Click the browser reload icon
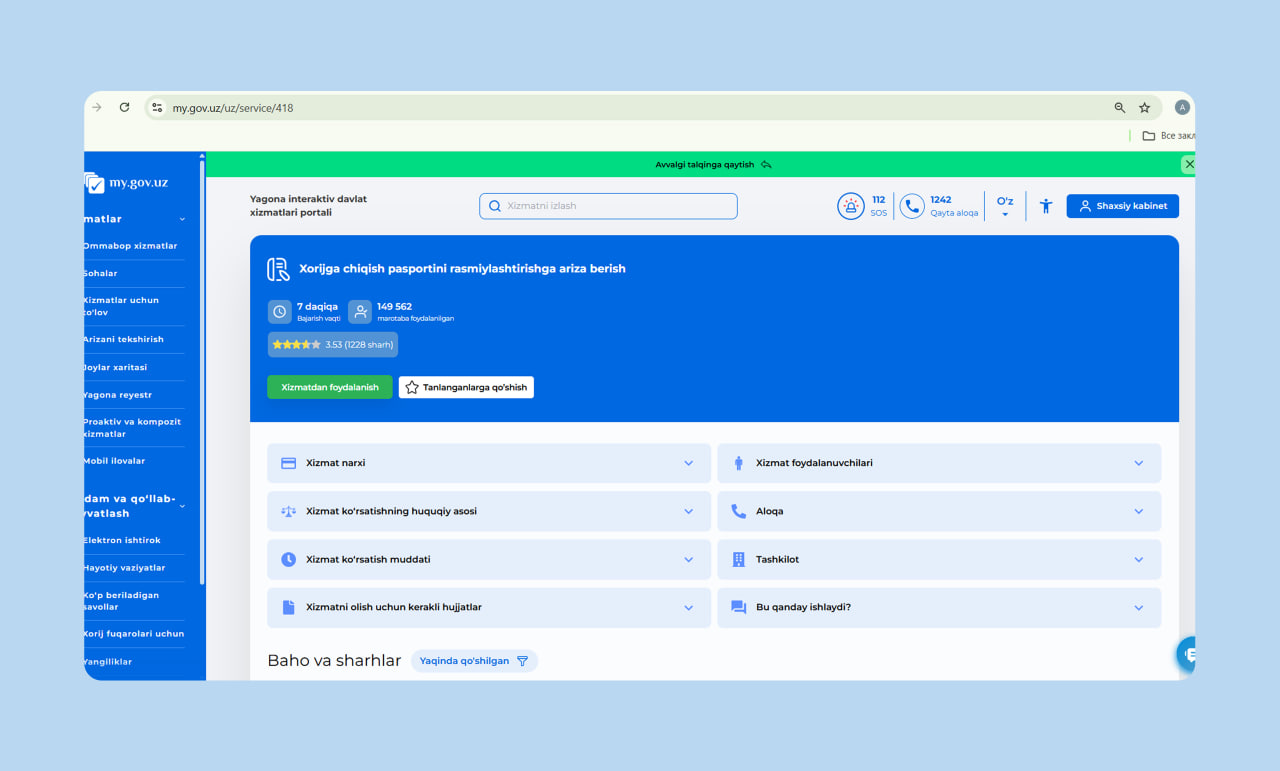Image resolution: width=1280 pixels, height=771 pixels. 124,108
